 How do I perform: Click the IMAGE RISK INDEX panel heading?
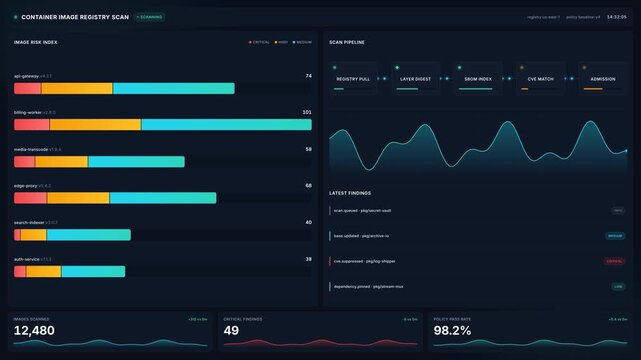click(x=36, y=42)
